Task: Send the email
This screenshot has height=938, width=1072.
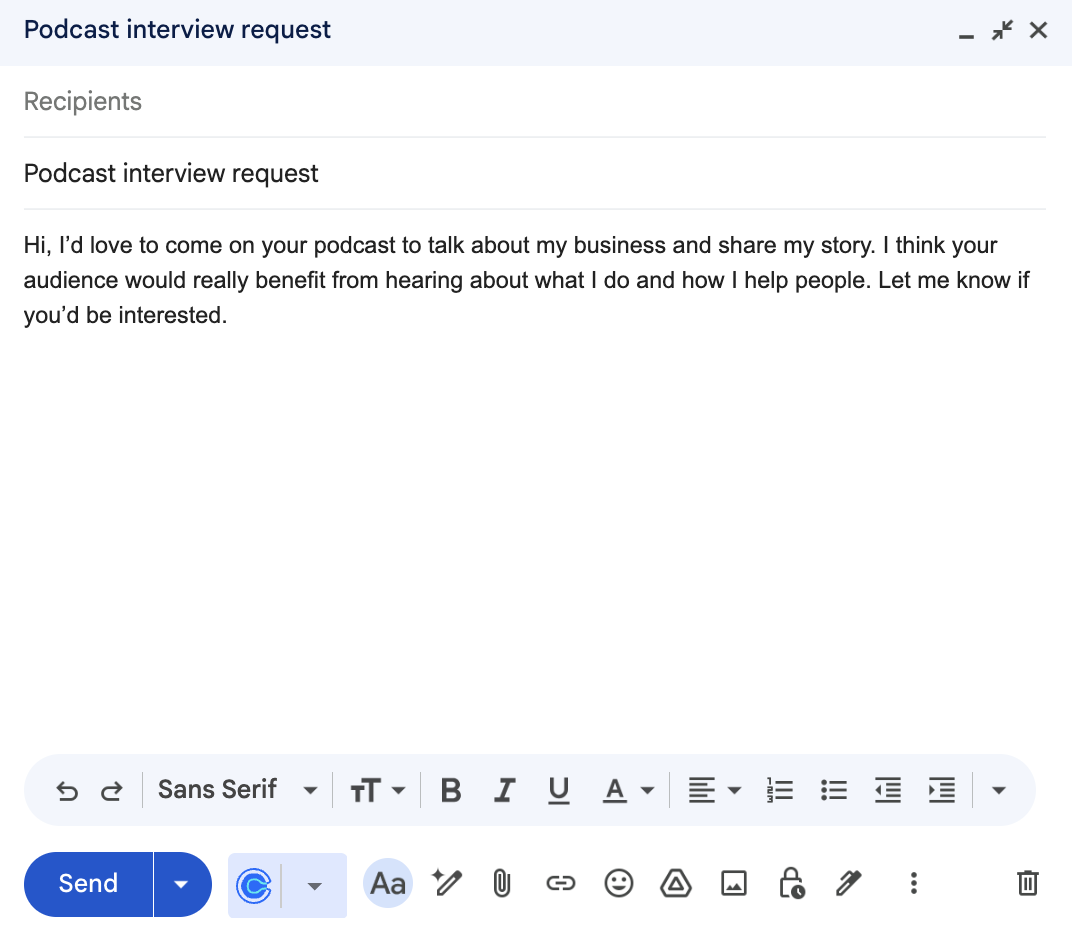Action: [88, 884]
